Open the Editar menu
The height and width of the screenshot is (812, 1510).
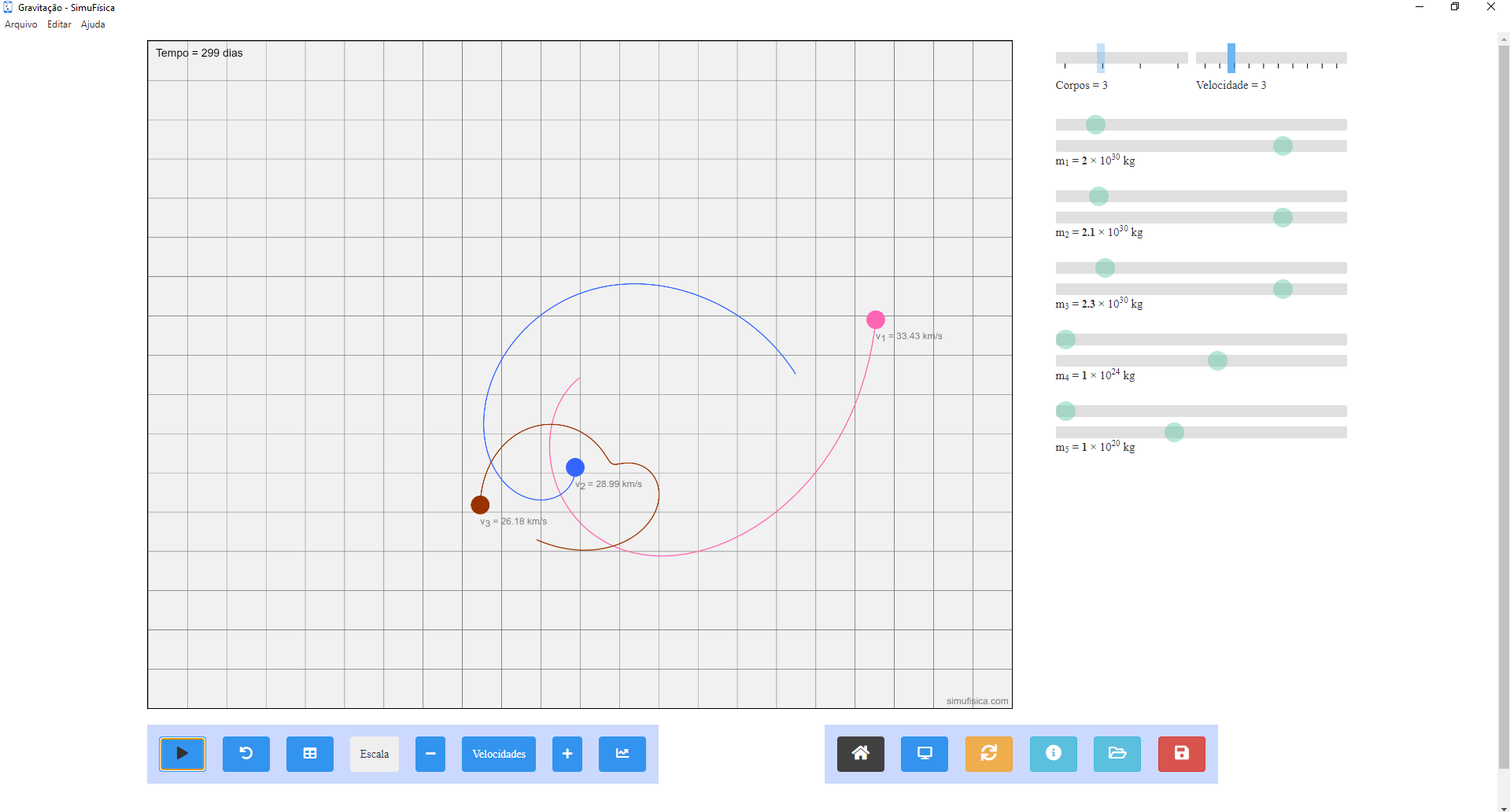coord(58,24)
